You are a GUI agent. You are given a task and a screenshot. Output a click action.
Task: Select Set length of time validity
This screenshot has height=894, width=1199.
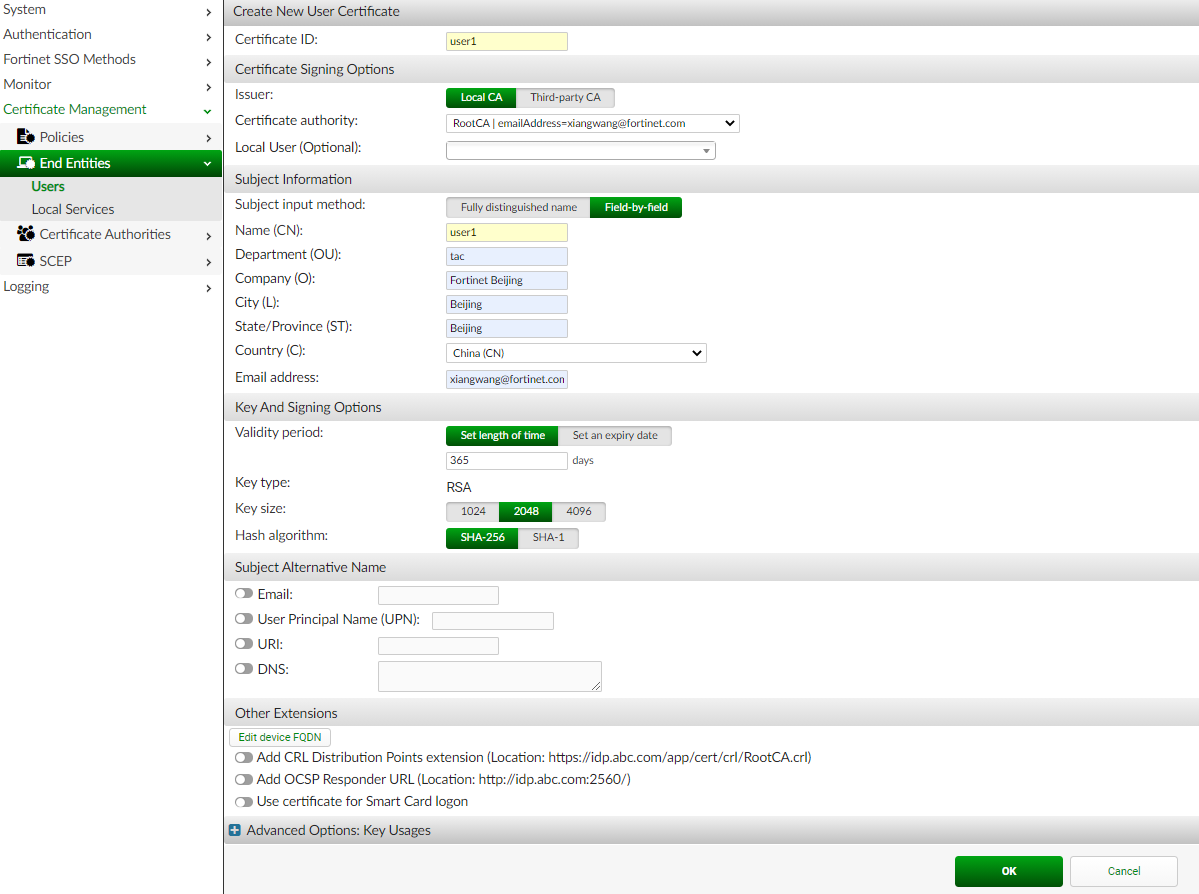pyautogui.click(x=502, y=435)
